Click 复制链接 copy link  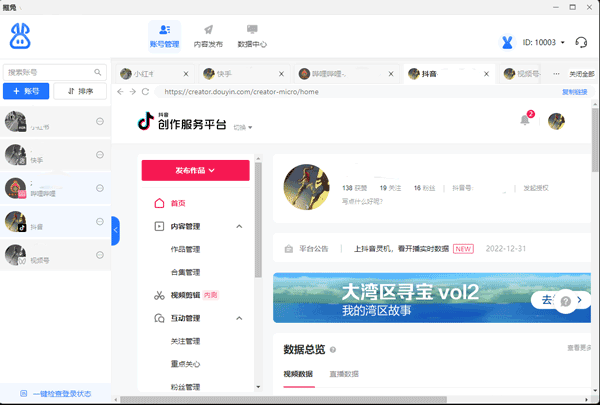click(x=574, y=92)
